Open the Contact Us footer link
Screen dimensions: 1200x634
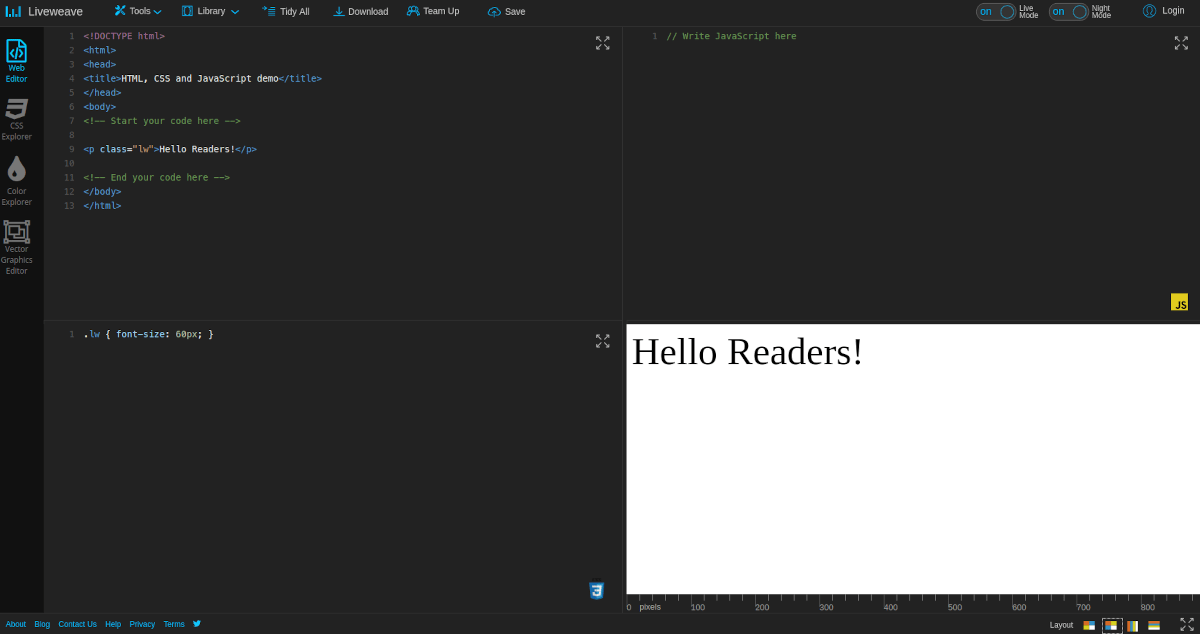point(78,624)
